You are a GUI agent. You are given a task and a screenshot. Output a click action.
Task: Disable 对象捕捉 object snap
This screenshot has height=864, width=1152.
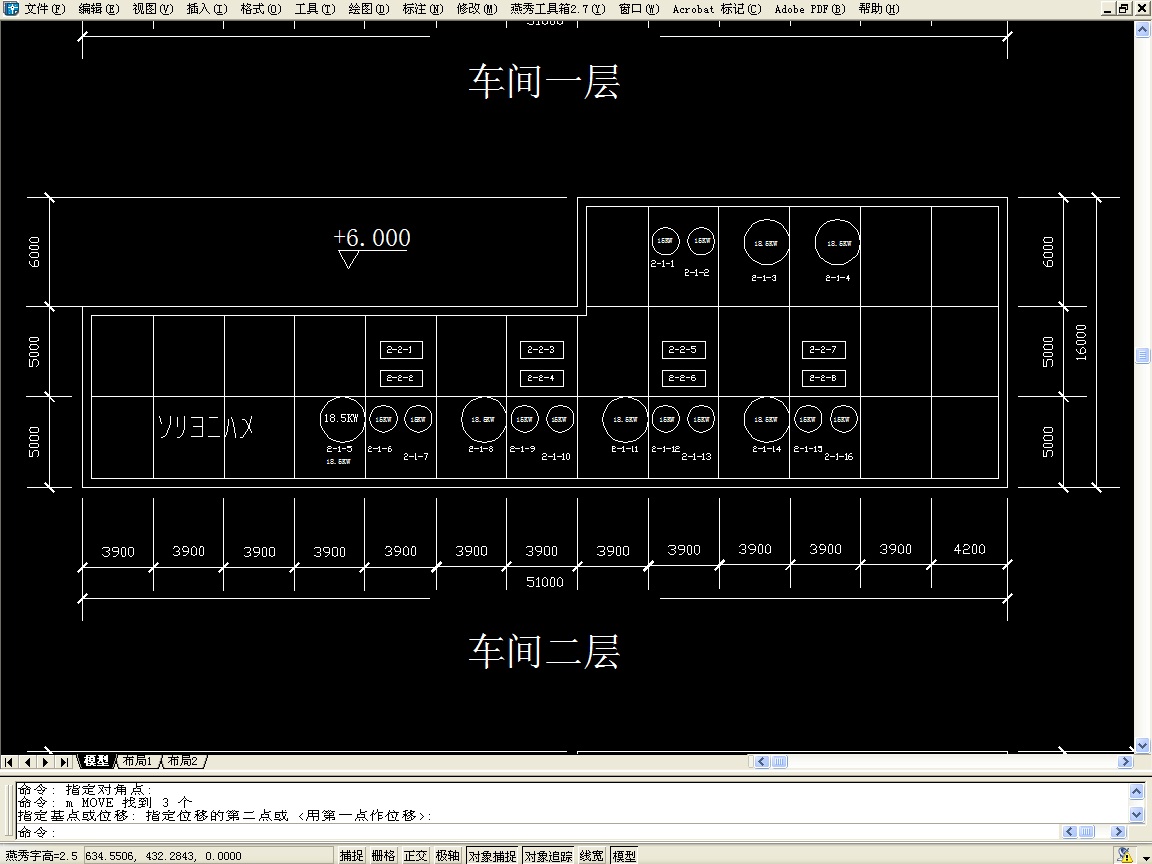click(492, 856)
